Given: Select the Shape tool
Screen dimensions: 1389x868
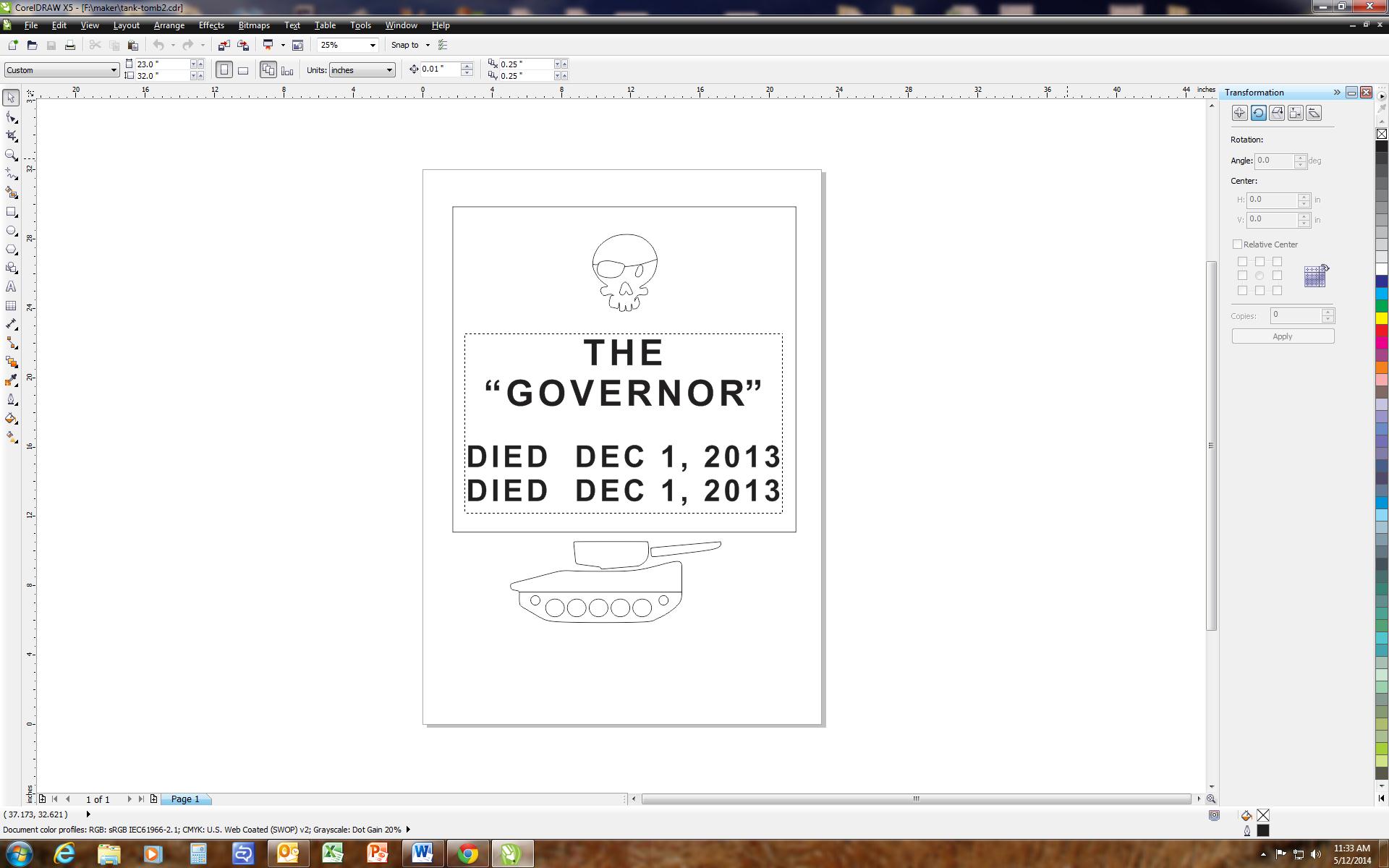Looking at the screenshot, I should point(11,116).
